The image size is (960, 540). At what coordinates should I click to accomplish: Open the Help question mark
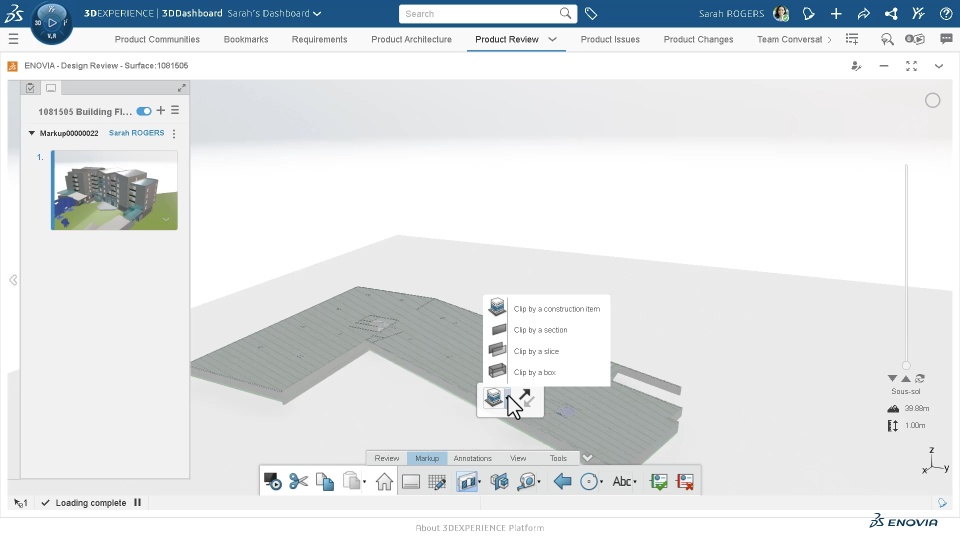point(946,13)
